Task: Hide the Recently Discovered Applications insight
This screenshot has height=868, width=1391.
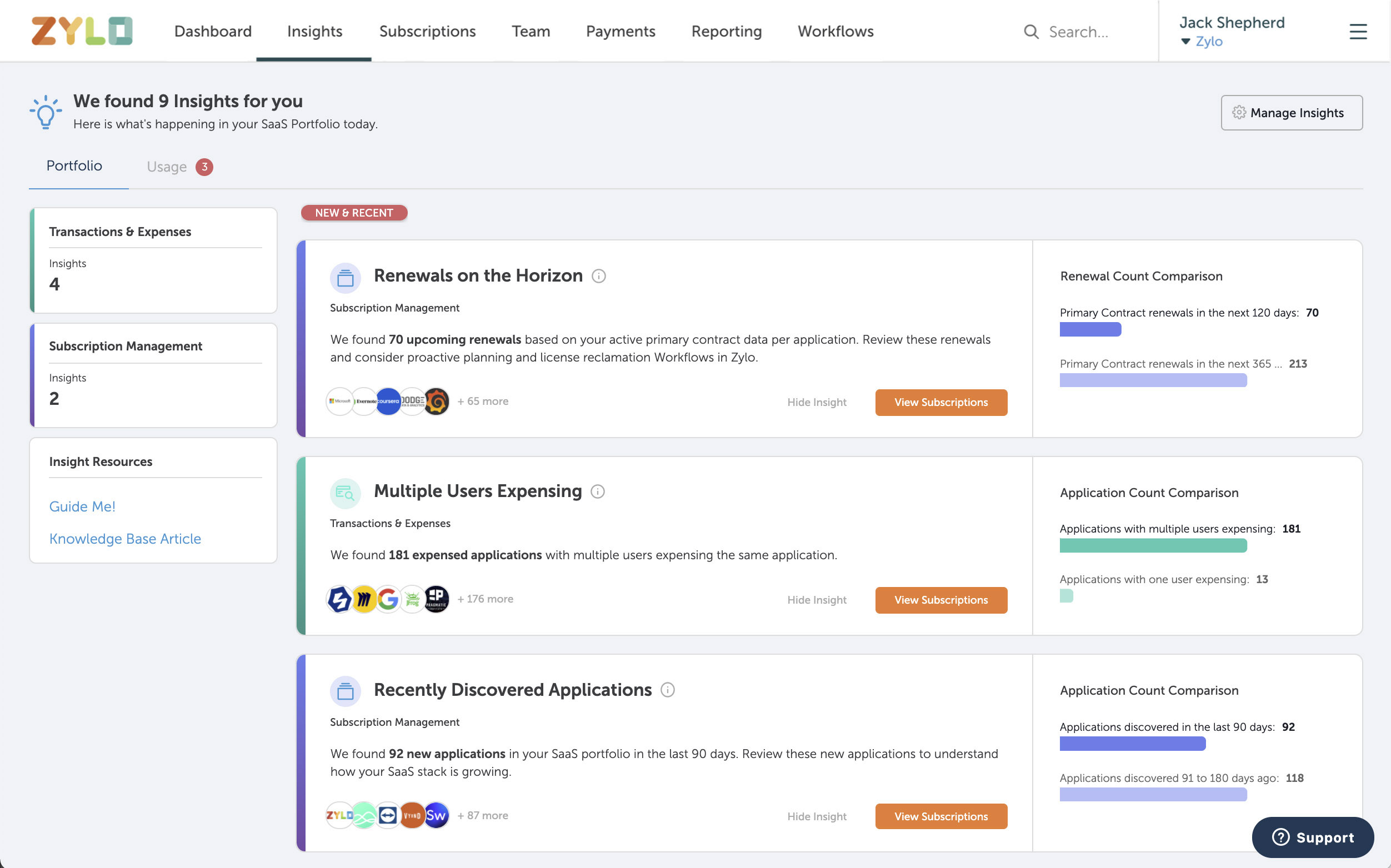Action: pyautogui.click(x=817, y=816)
